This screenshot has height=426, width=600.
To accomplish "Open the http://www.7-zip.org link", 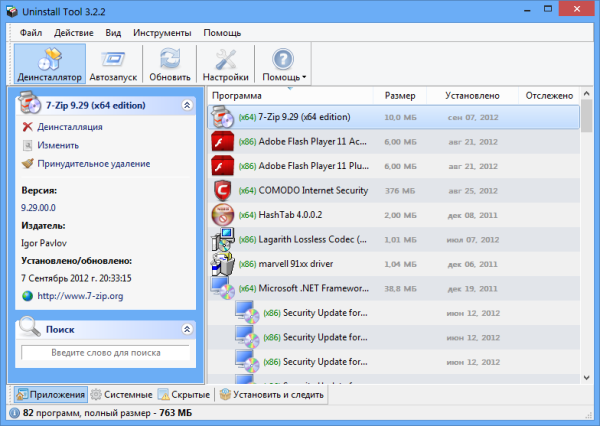I will 80,296.
